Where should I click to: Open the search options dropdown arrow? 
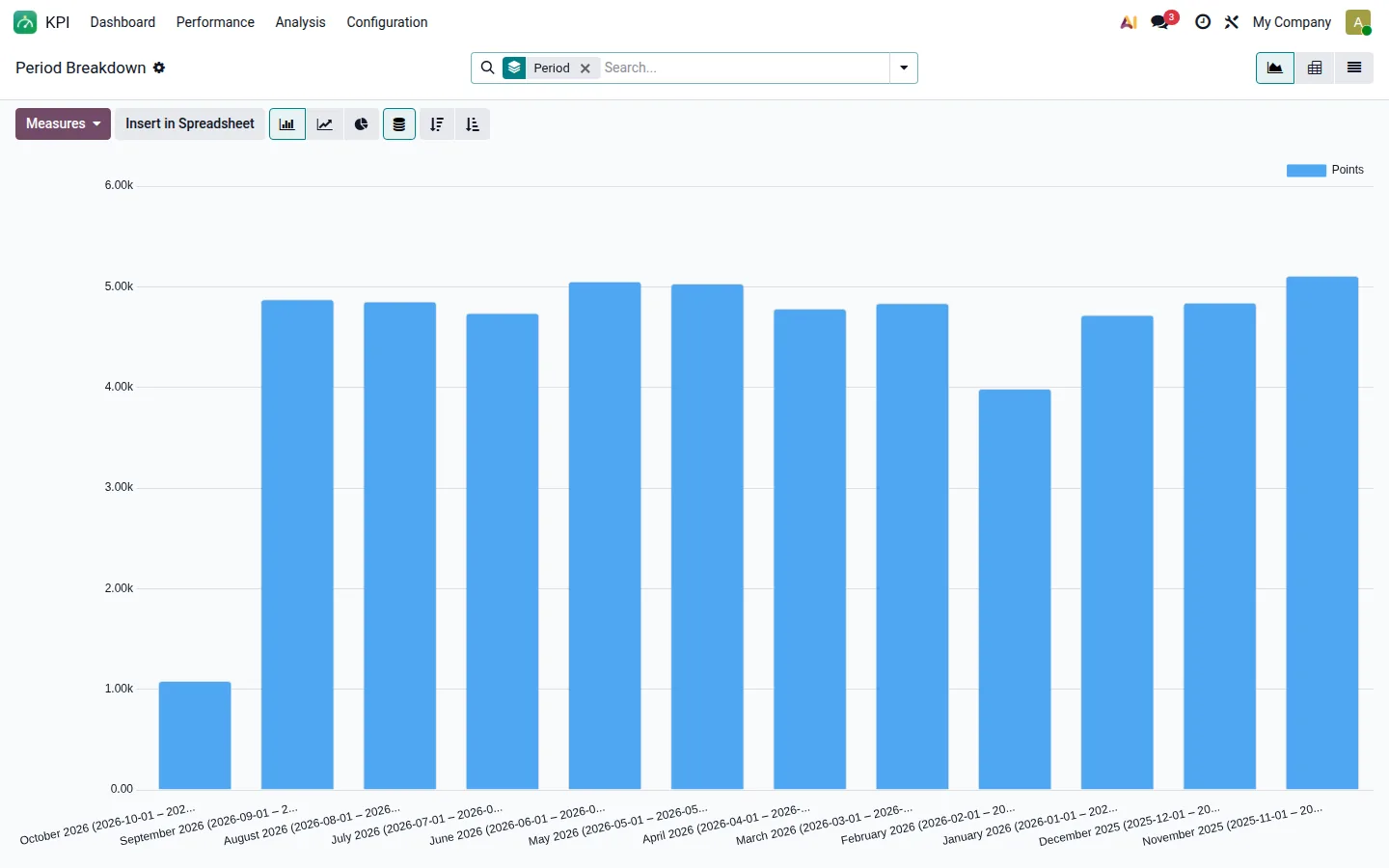coord(904,68)
